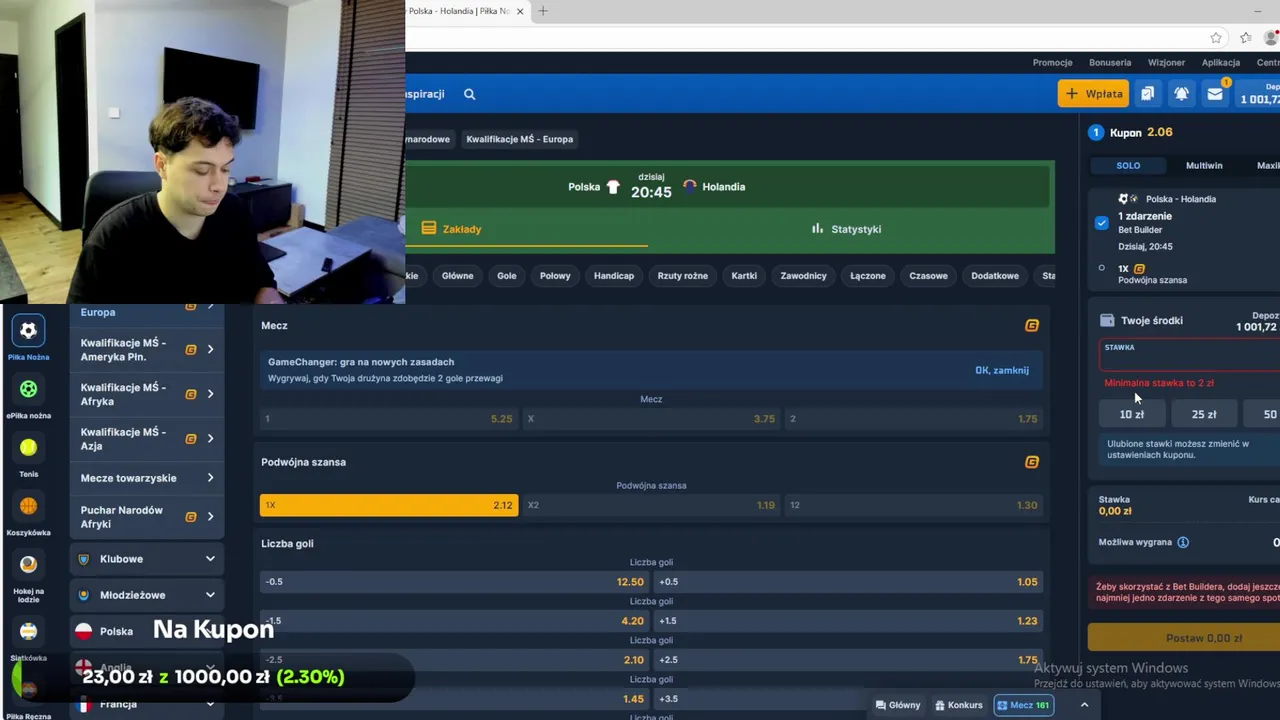Expand the Klubowe dropdown arrow
The image size is (1280, 720).
pos(210,559)
